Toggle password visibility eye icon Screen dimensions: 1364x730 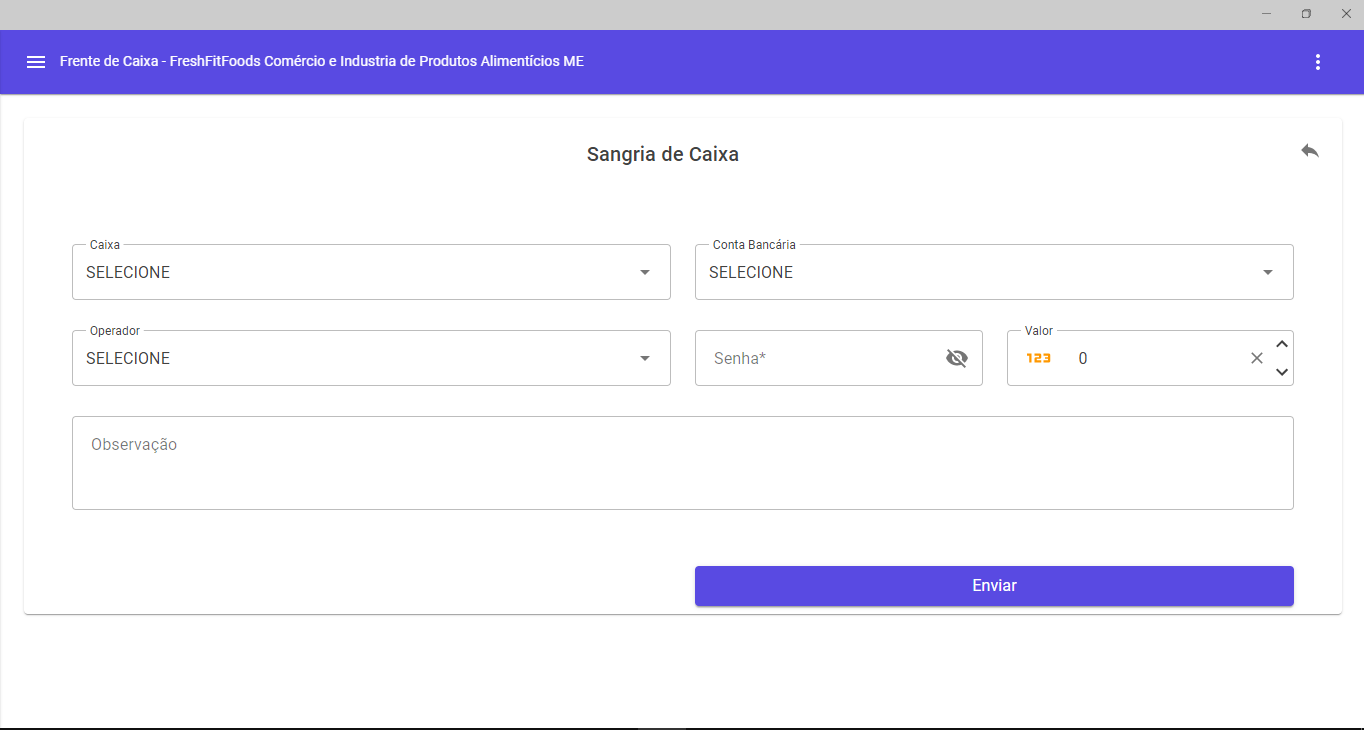[x=956, y=358]
